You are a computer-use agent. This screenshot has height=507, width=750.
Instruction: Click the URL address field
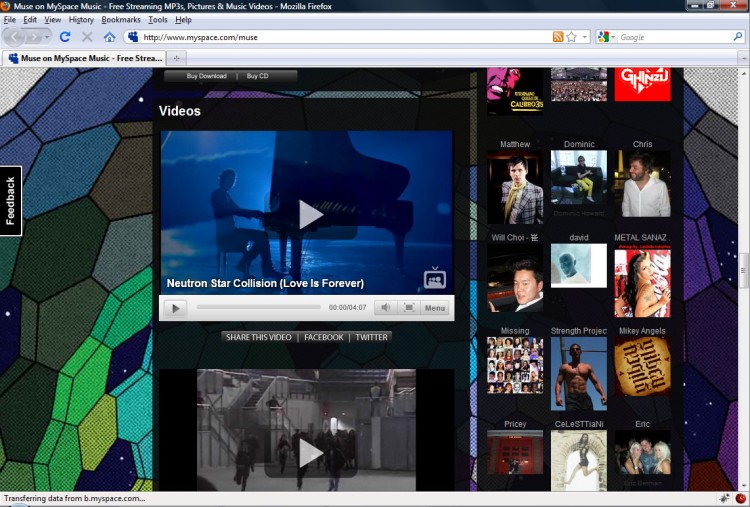(346, 37)
